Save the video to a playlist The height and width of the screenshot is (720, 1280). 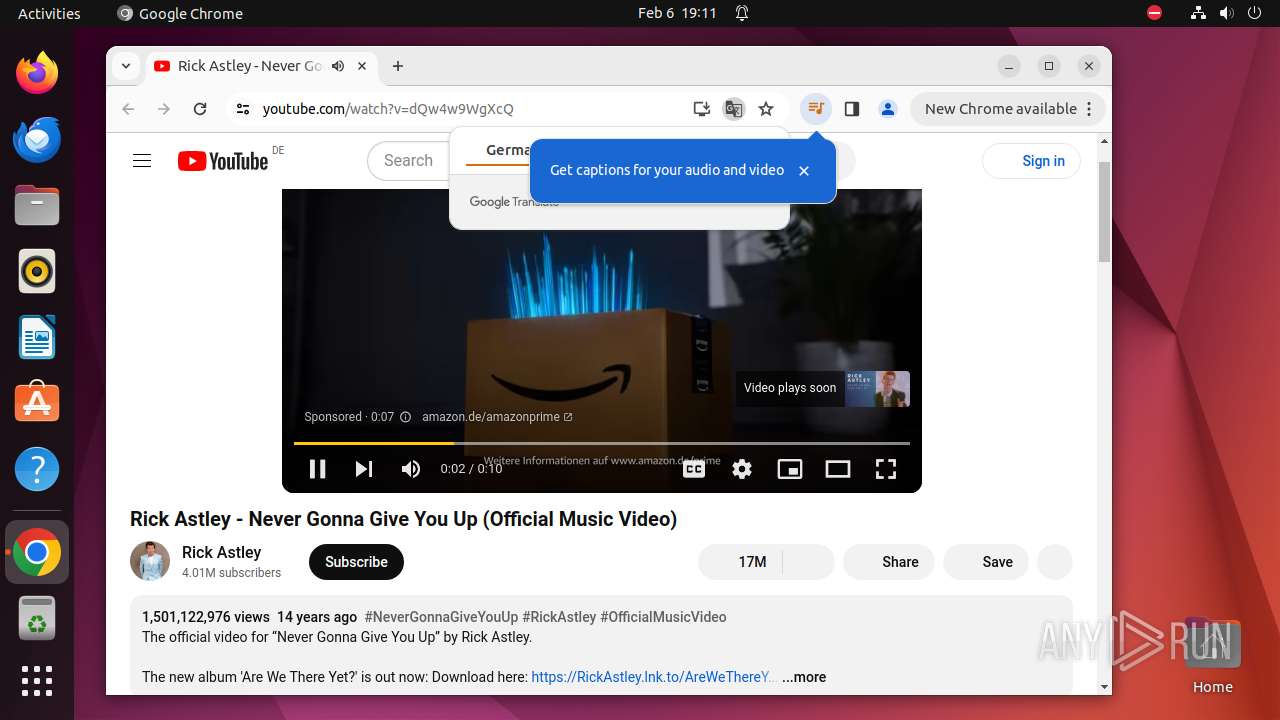click(x=986, y=562)
